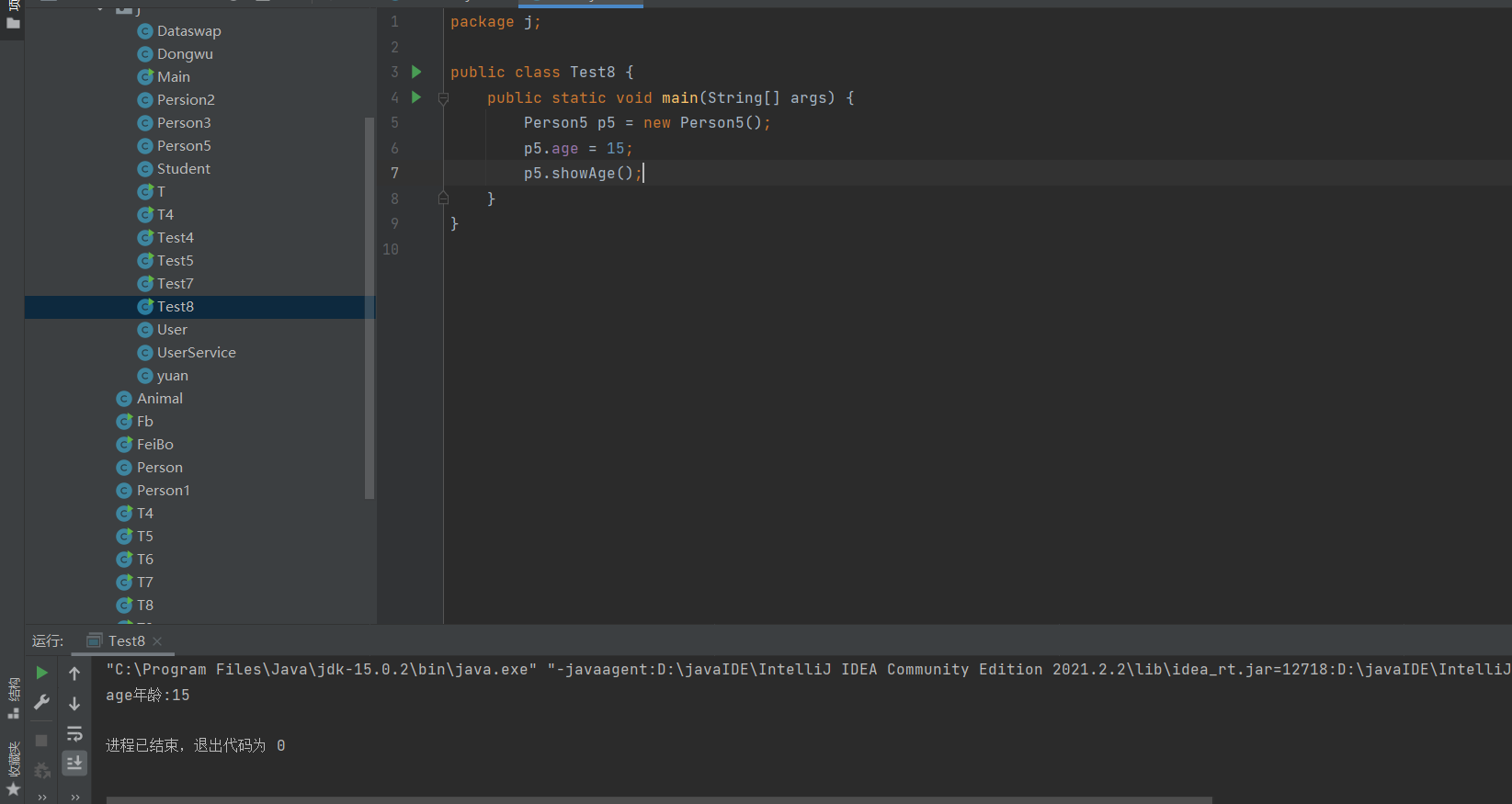
Task: Open the Person5 class
Action: point(184,146)
